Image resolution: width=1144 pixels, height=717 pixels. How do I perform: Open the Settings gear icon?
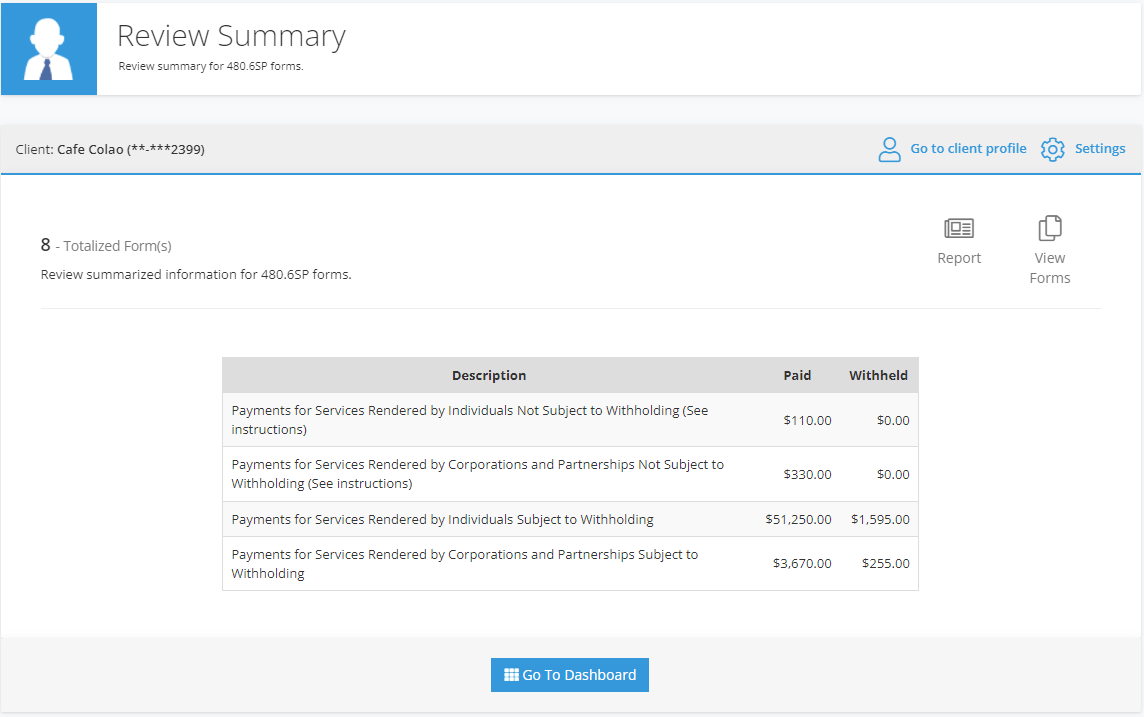(1052, 150)
